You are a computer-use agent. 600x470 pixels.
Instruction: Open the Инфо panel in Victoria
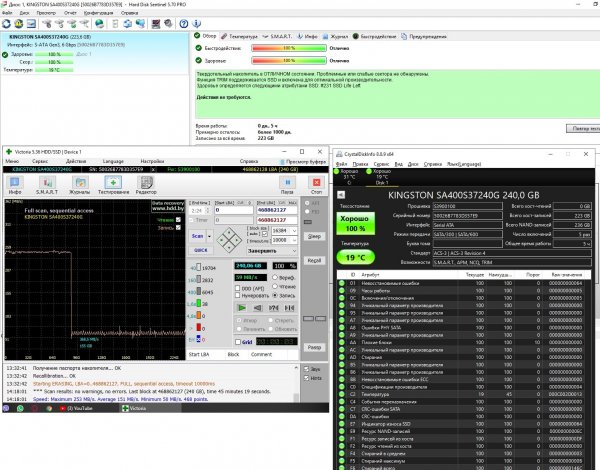16,187
